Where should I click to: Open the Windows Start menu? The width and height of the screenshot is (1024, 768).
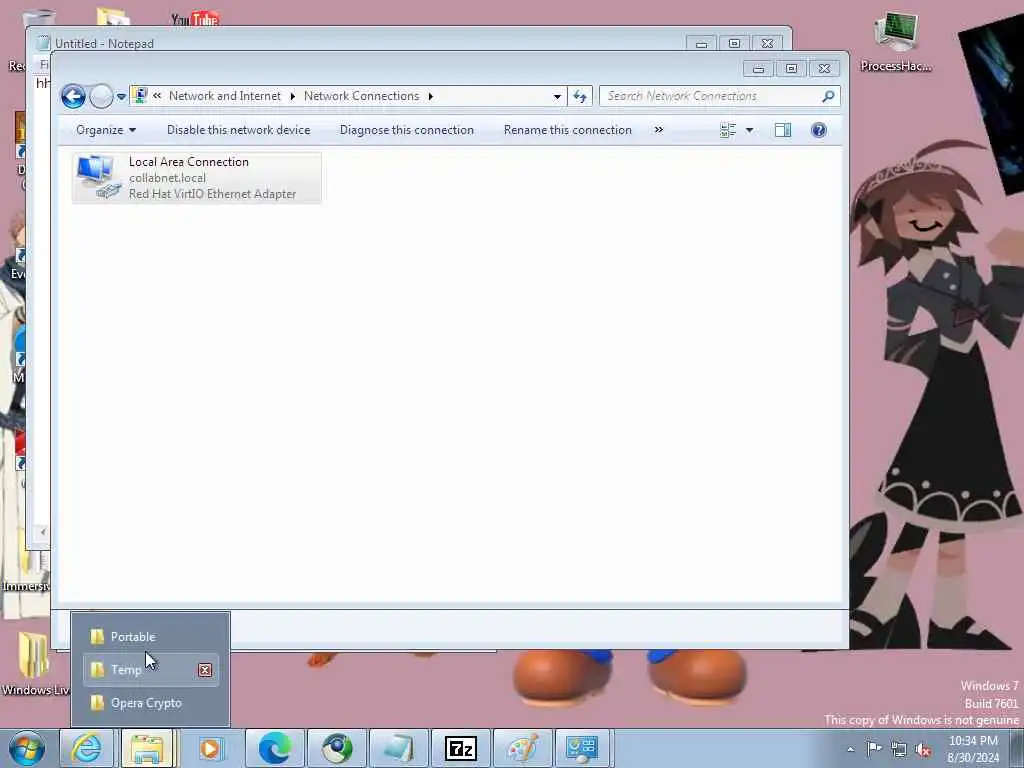pyautogui.click(x=27, y=748)
